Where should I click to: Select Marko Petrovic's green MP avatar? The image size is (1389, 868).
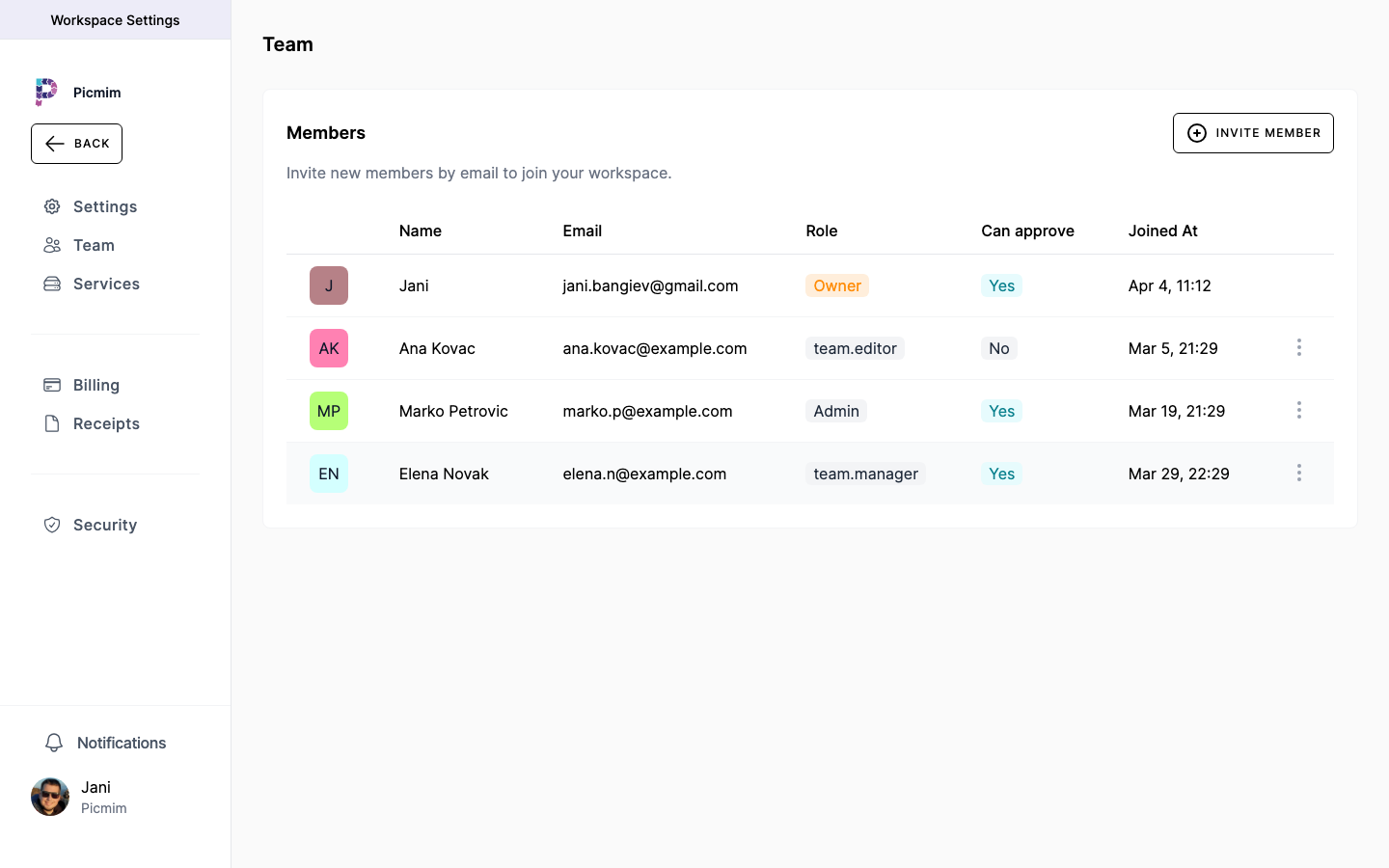point(329,411)
